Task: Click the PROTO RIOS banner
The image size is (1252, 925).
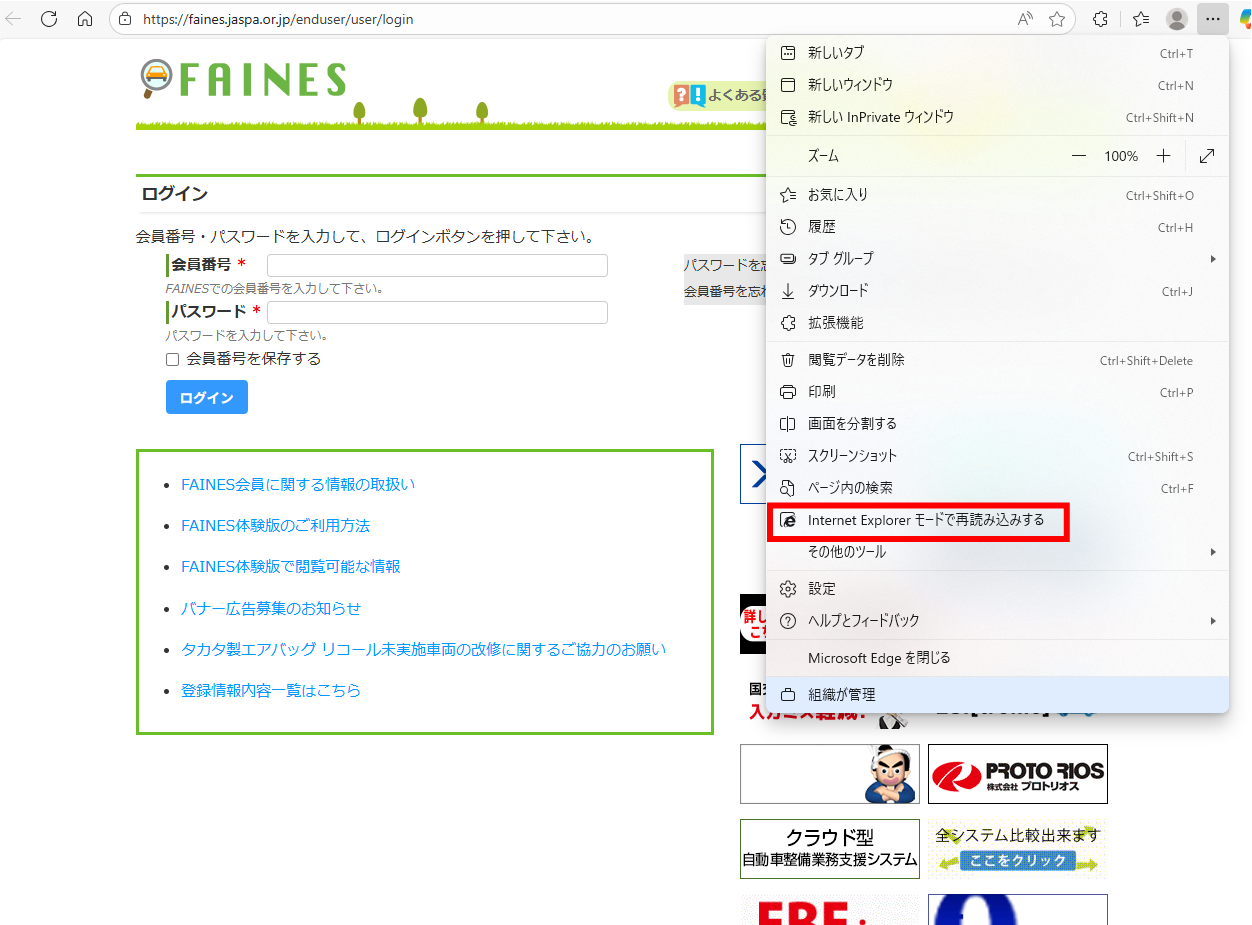Action: coord(1018,774)
